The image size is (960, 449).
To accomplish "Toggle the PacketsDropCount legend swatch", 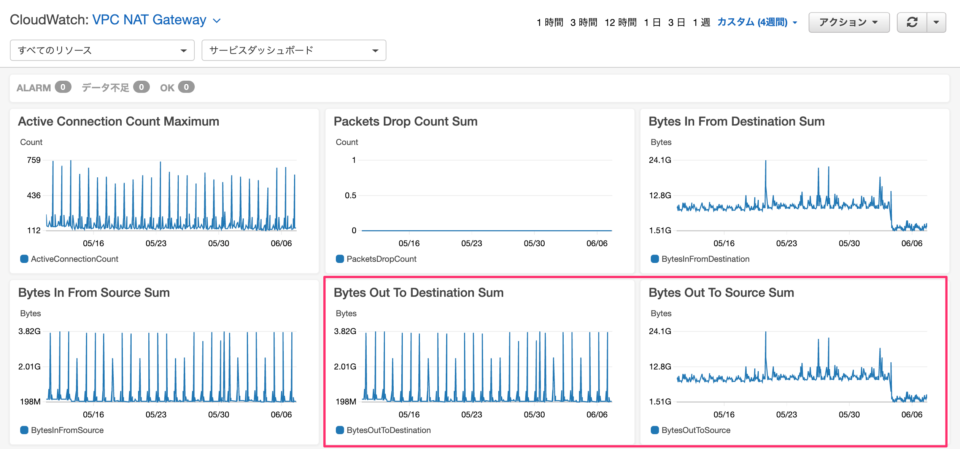I will coord(340,258).
